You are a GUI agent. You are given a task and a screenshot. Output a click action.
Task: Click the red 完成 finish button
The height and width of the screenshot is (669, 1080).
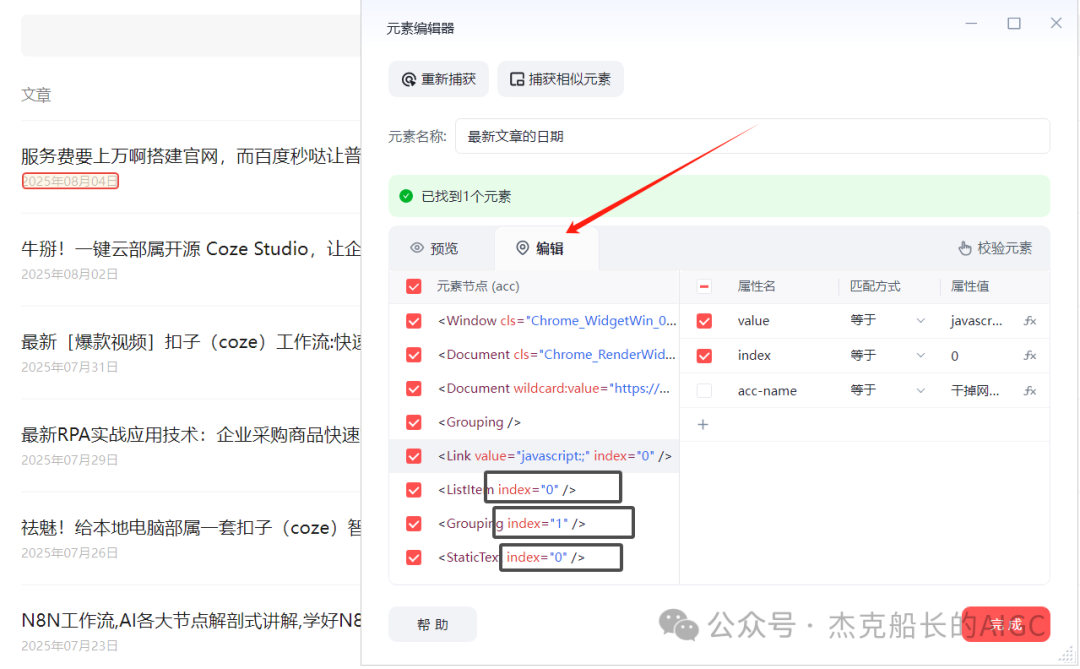pos(1006,625)
